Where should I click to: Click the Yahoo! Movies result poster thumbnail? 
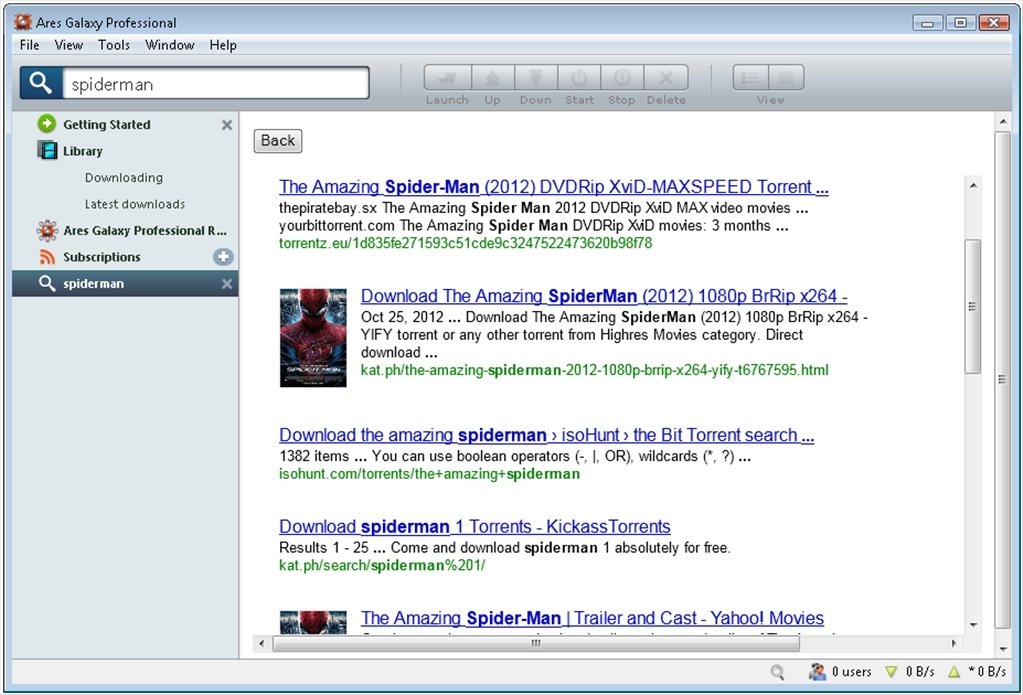(x=313, y=623)
